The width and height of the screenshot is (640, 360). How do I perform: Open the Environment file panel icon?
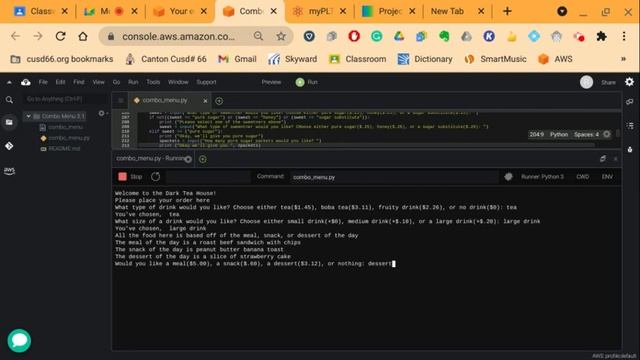(x=9, y=122)
